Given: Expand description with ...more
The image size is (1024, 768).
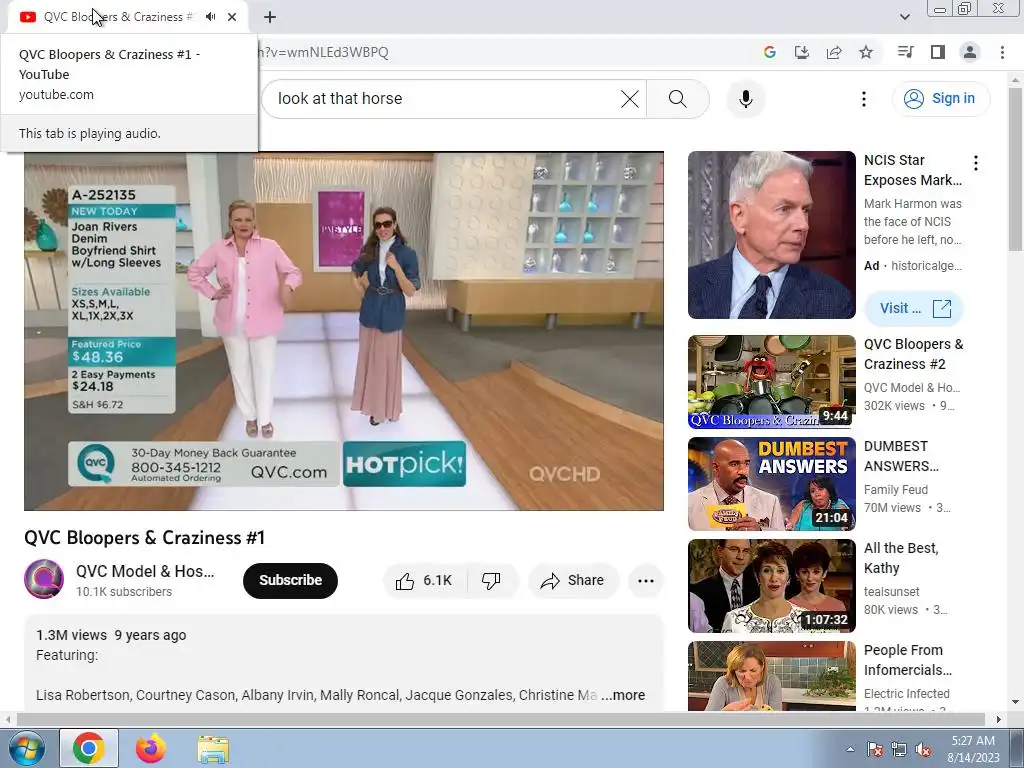Looking at the screenshot, I should [623, 695].
